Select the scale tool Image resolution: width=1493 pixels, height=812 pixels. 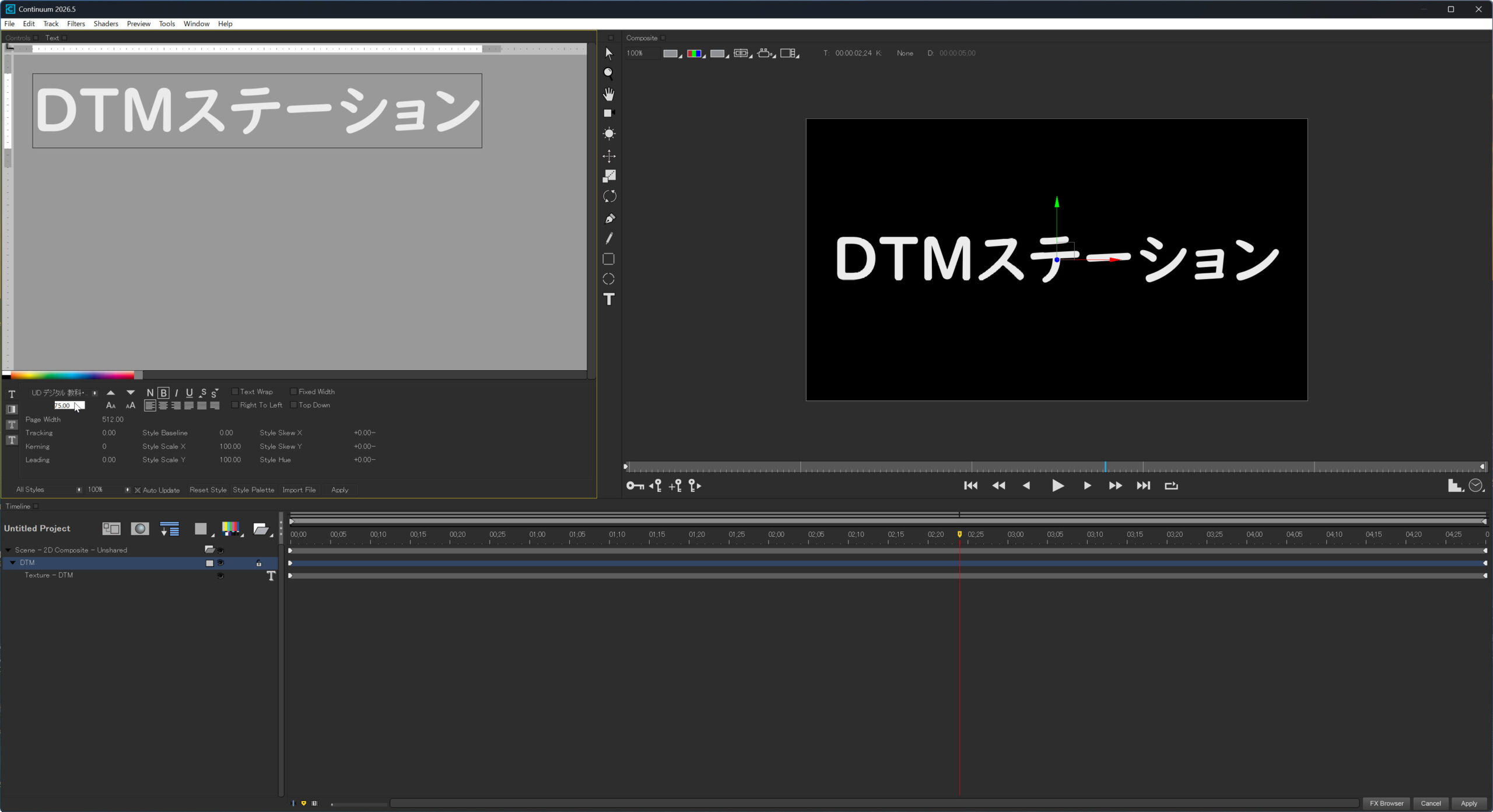click(609, 175)
